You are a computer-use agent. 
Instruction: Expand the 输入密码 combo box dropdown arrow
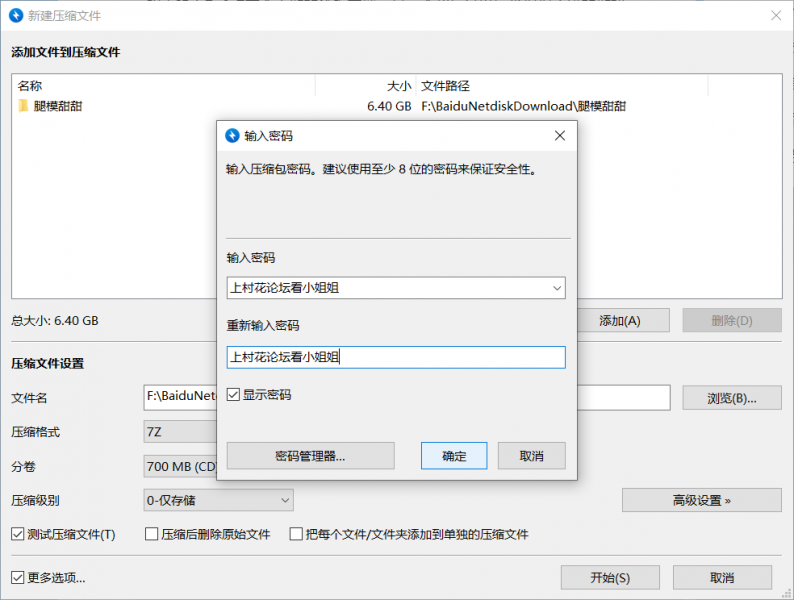(x=556, y=288)
